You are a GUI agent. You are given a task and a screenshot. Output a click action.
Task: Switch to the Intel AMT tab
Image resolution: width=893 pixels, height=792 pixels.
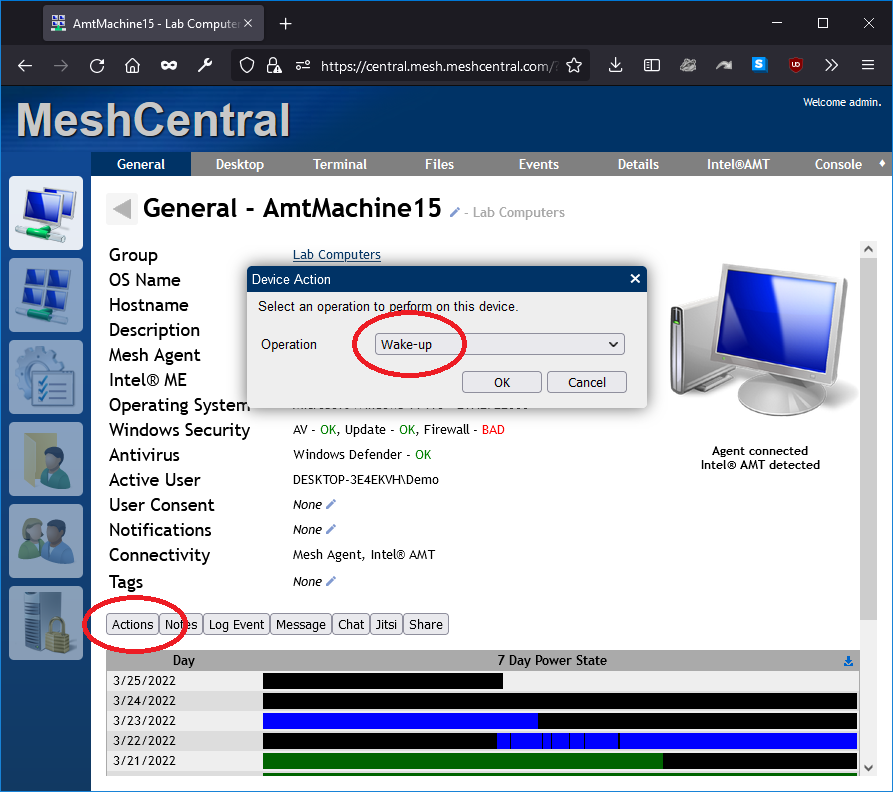point(738,164)
